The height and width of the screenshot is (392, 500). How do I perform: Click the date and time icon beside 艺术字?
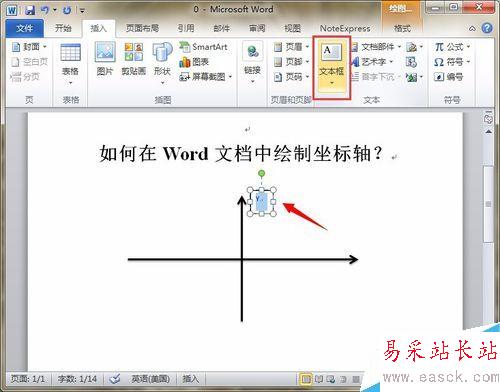[411, 62]
